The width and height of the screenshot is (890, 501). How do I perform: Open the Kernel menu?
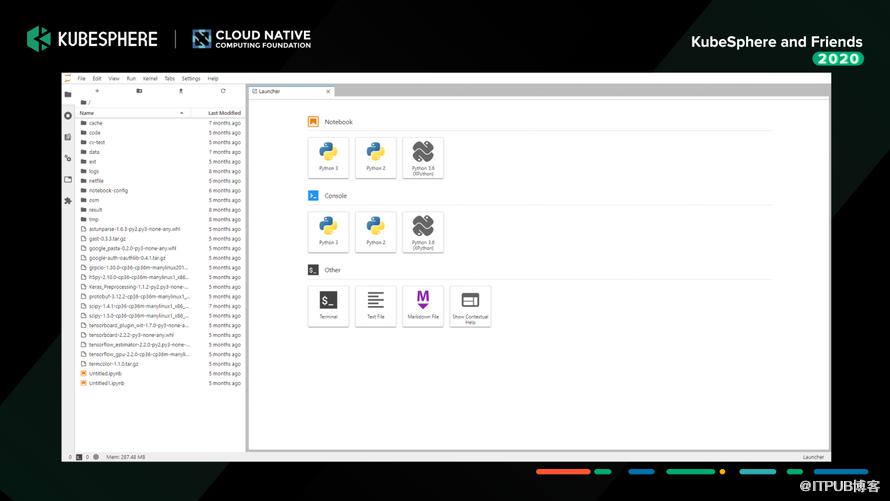[x=150, y=79]
